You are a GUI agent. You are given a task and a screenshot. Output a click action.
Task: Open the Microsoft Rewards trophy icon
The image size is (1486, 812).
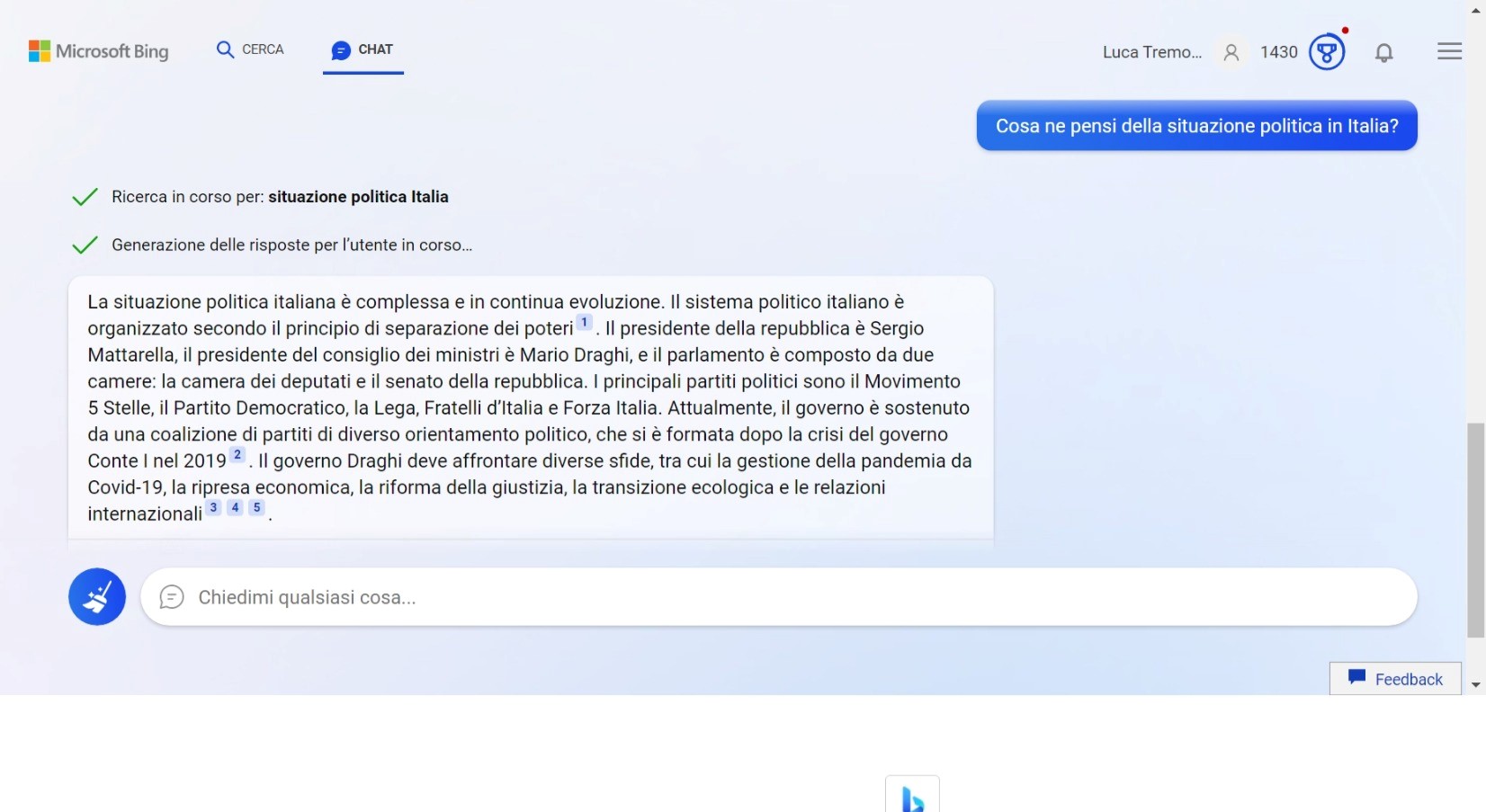1327,52
